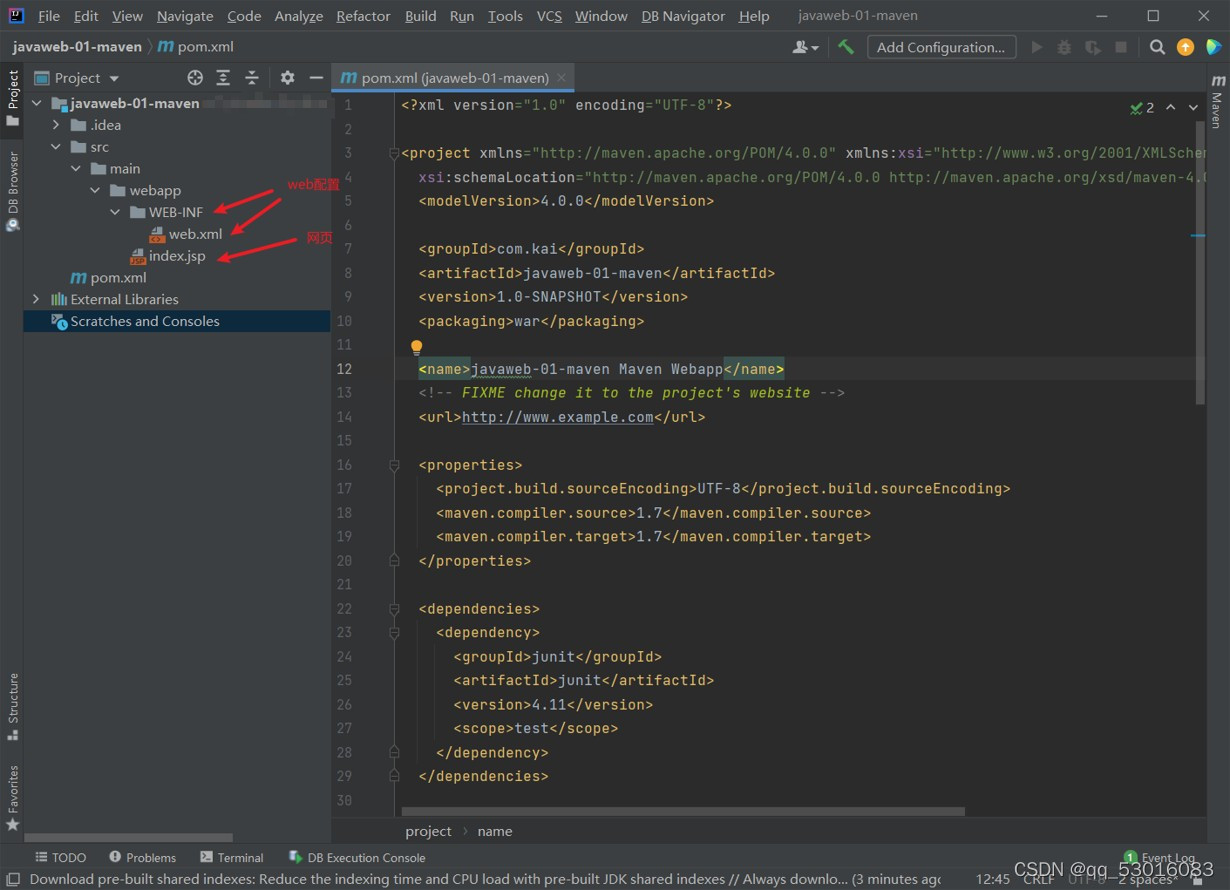Hide the Project panel with minus icon

coord(316,77)
